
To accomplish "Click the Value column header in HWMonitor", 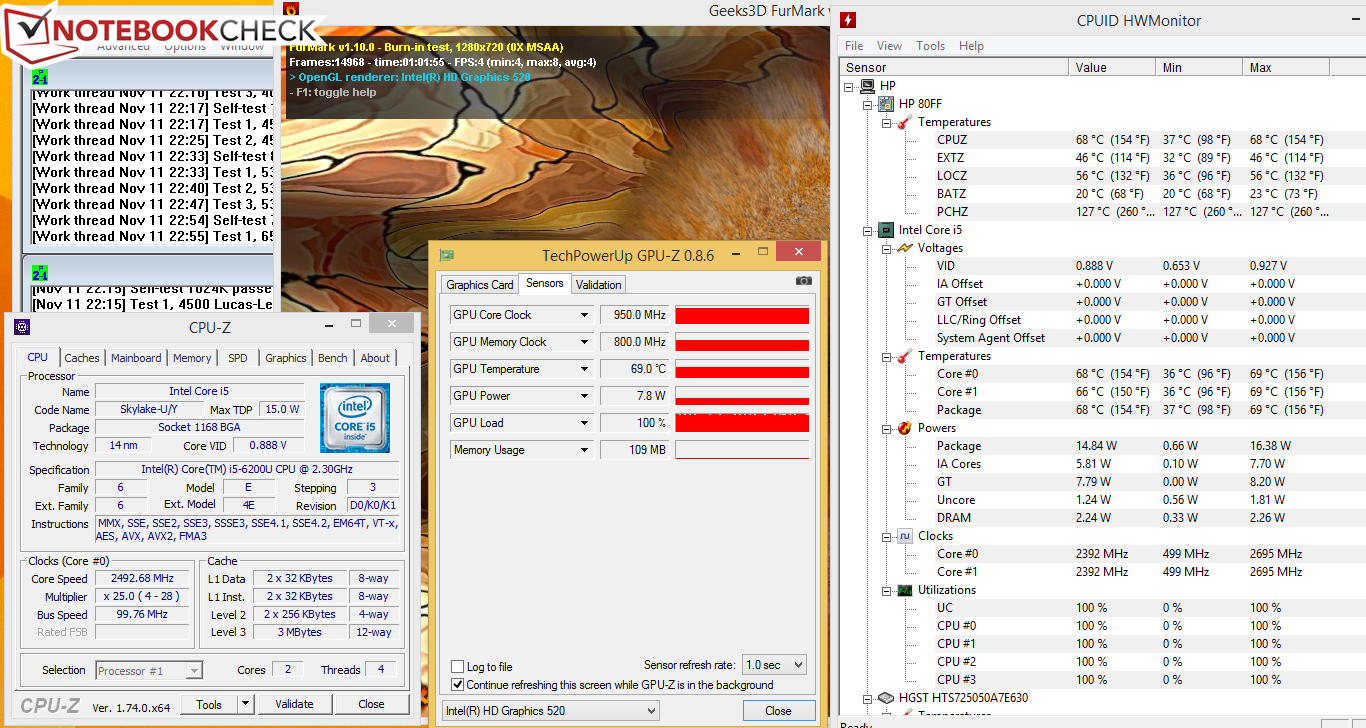I will pos(1113,67).
